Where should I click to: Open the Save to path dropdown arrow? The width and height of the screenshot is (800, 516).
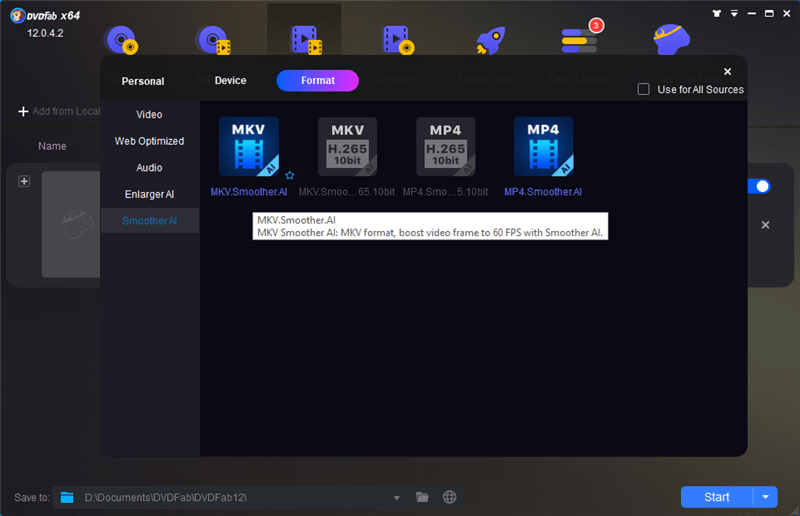click(396, 498)
